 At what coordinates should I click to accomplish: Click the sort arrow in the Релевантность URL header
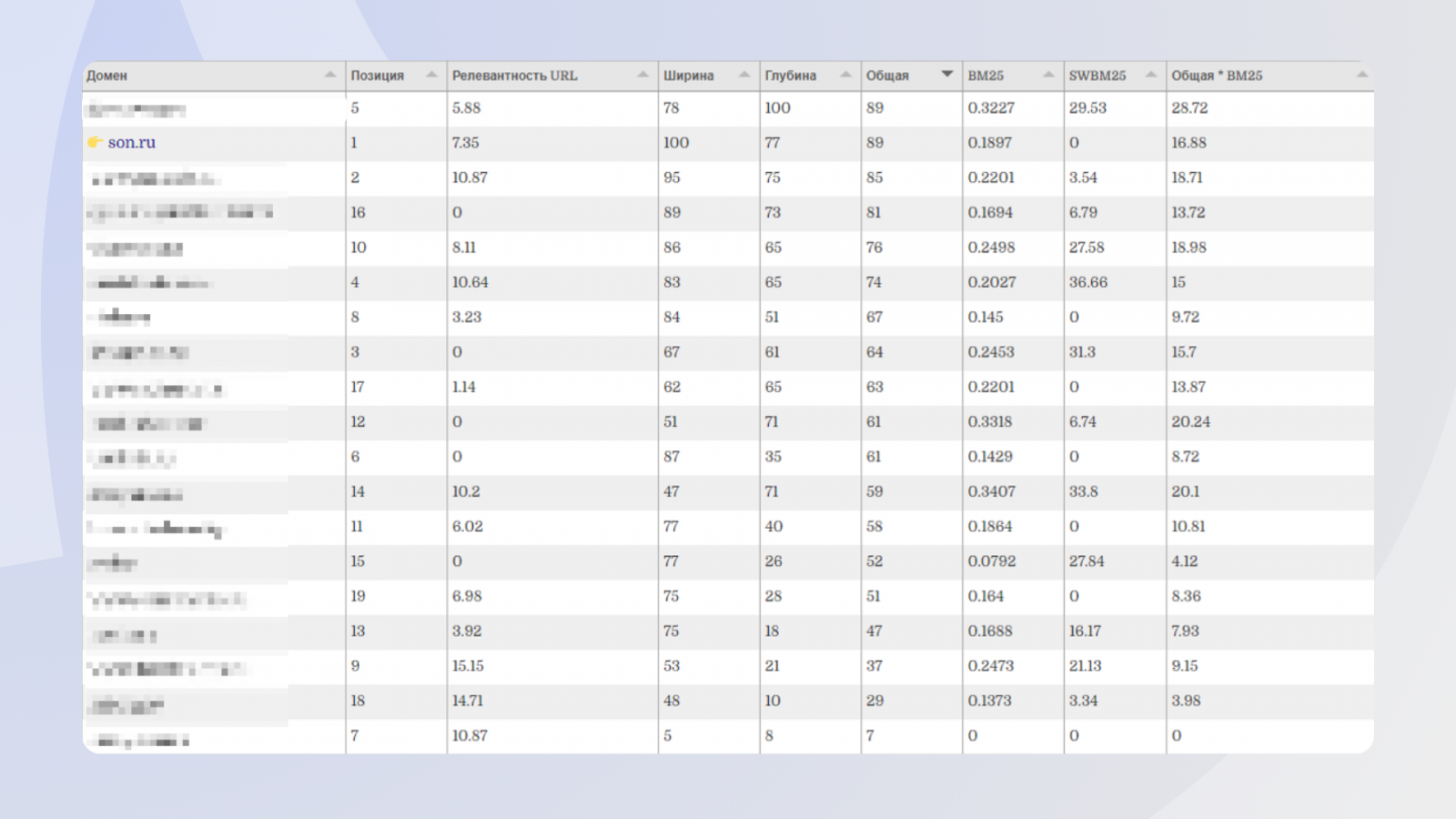point(643,75)
